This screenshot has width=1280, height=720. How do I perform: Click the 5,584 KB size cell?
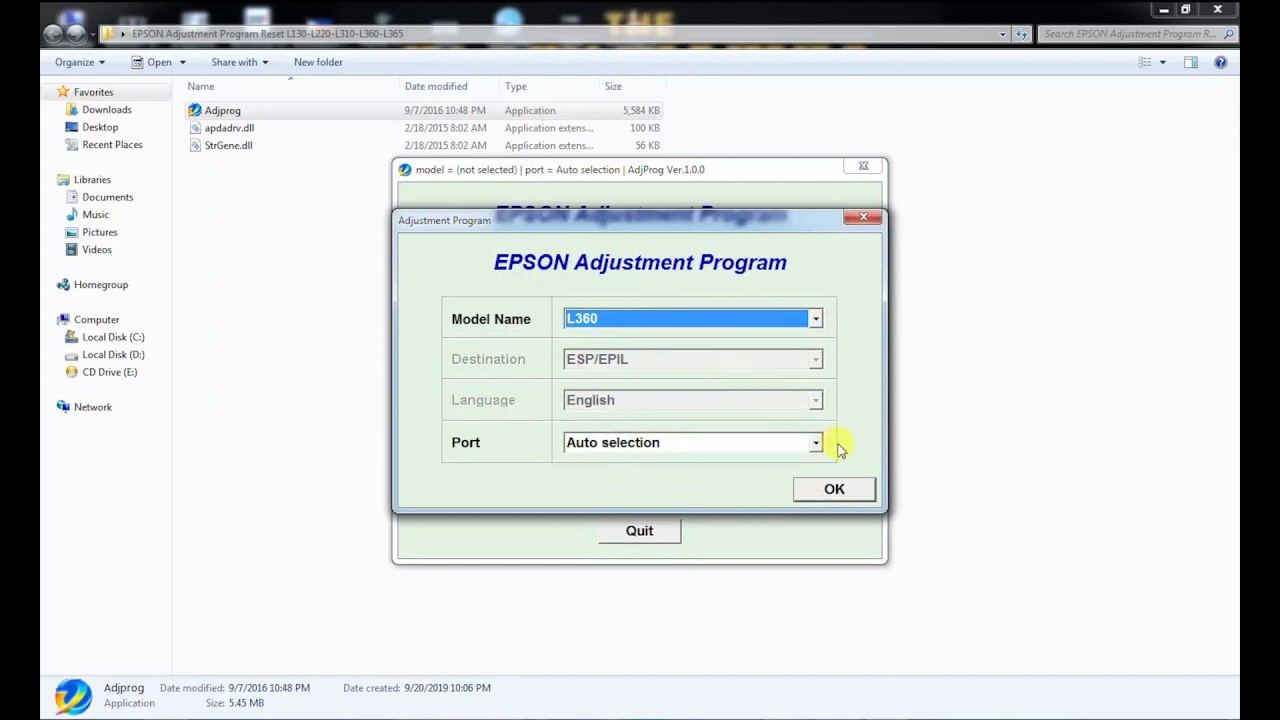tap(640, 111)
